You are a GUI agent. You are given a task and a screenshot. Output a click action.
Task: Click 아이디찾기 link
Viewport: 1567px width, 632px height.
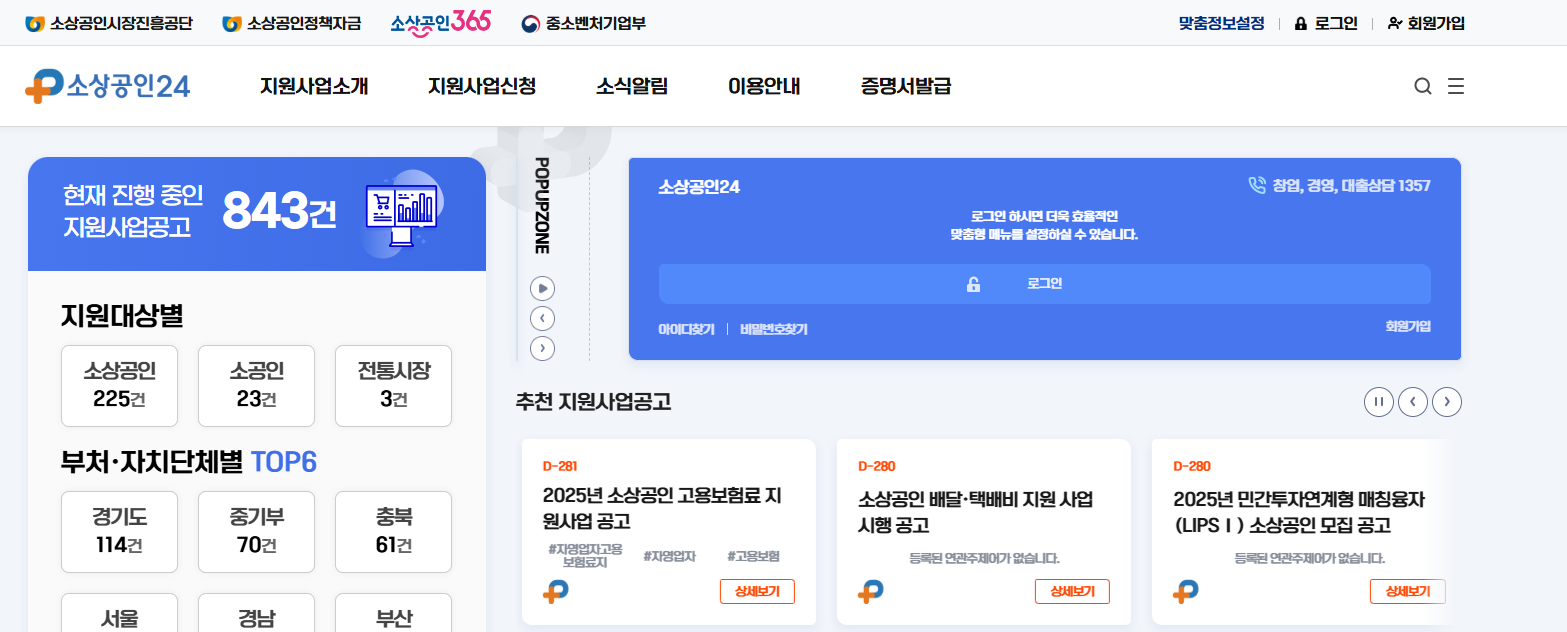click(x=686, y=329)
